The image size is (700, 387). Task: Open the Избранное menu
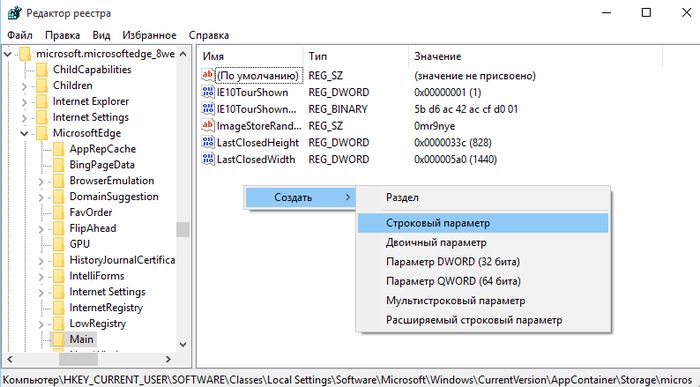pos(150,35)
